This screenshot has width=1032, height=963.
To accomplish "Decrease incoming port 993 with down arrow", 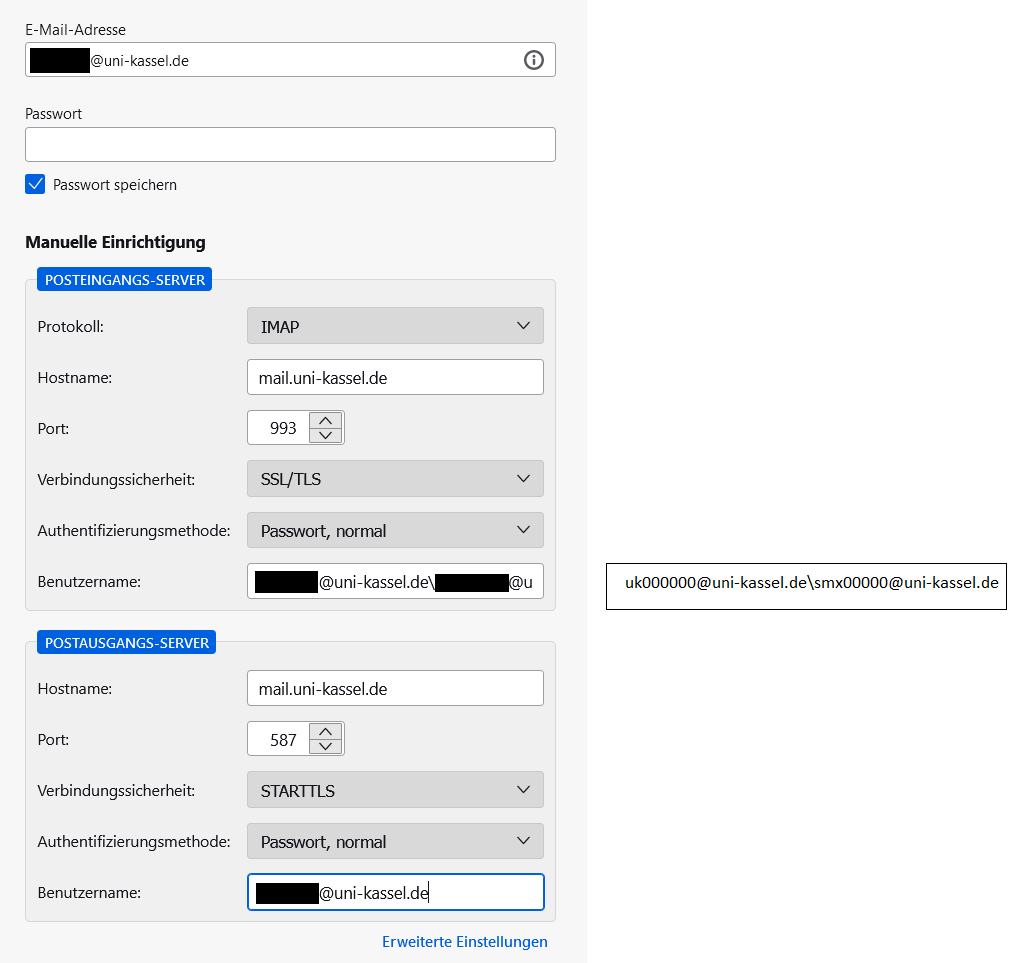I will (x=326, y=435).
